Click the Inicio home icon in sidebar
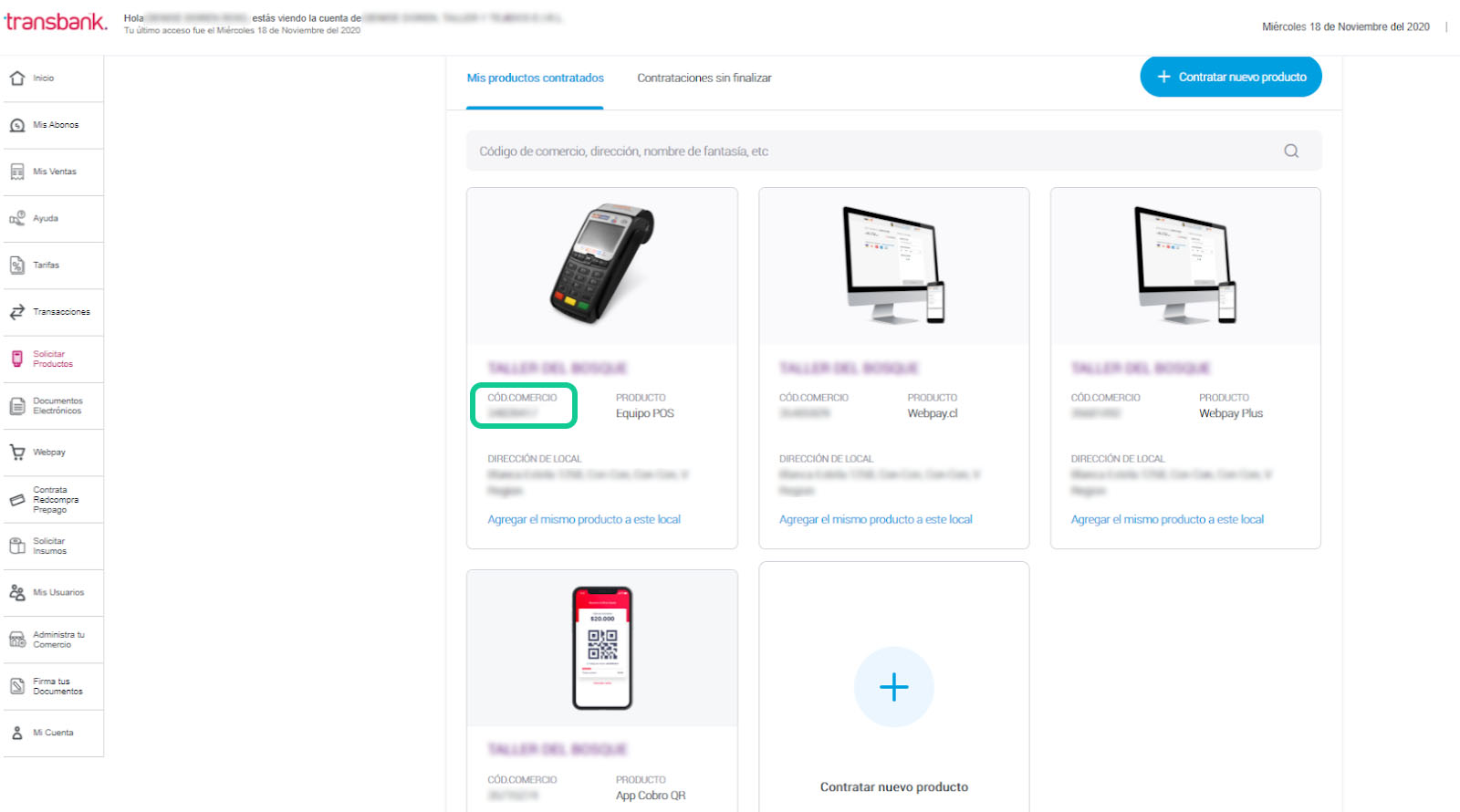Viewport: 1460px width, 812px height. point(17,78)
